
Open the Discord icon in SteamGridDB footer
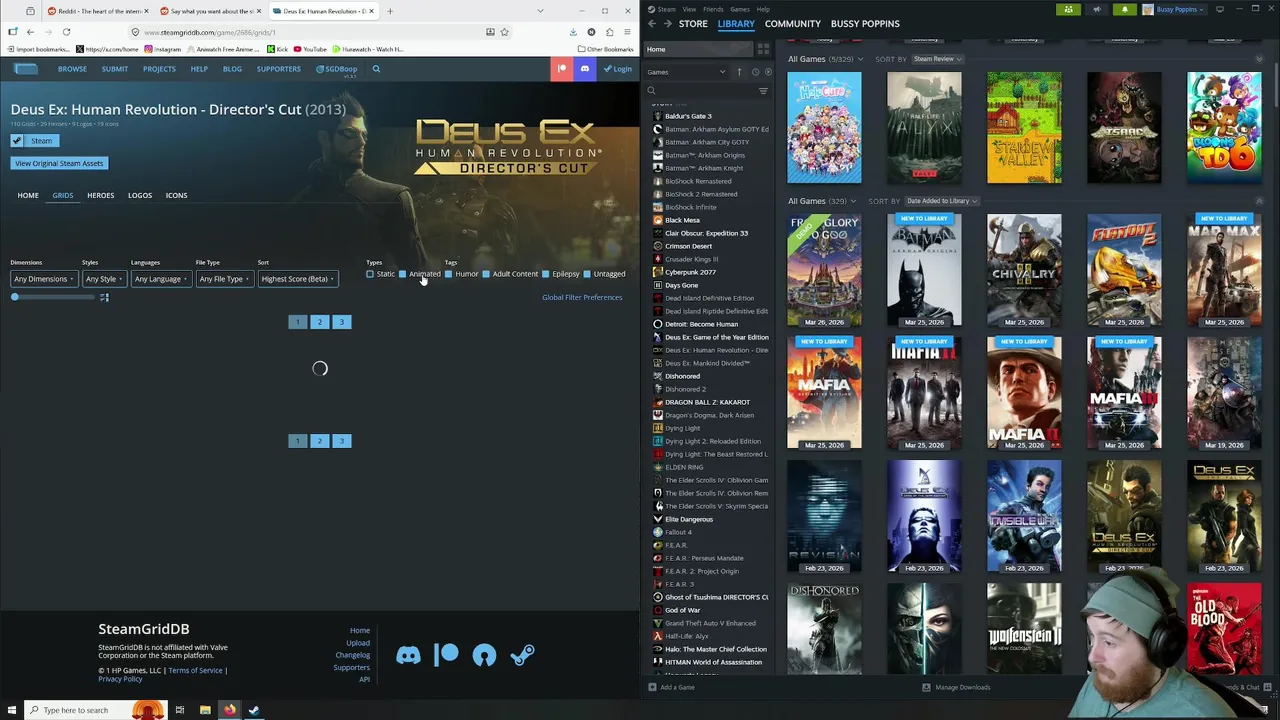coord(408,656)
